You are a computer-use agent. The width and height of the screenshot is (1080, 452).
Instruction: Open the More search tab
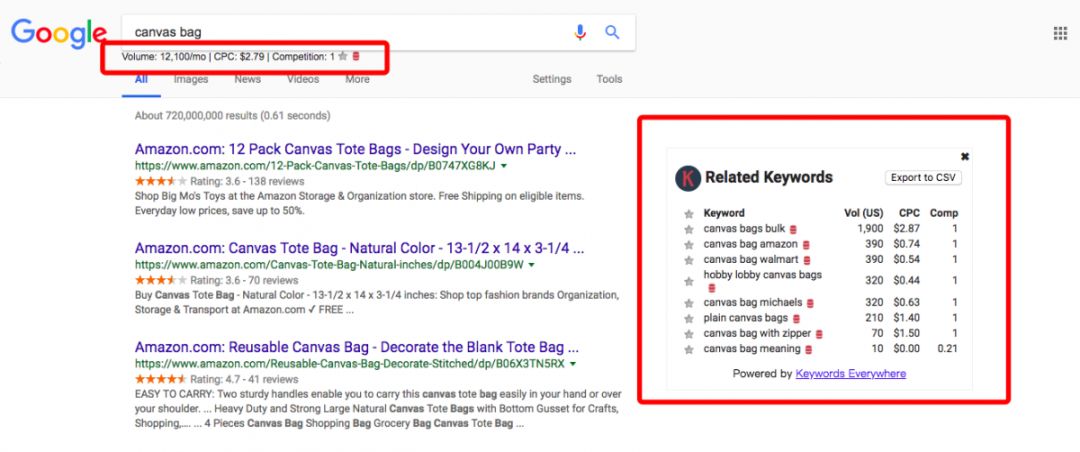coord(357,79)
